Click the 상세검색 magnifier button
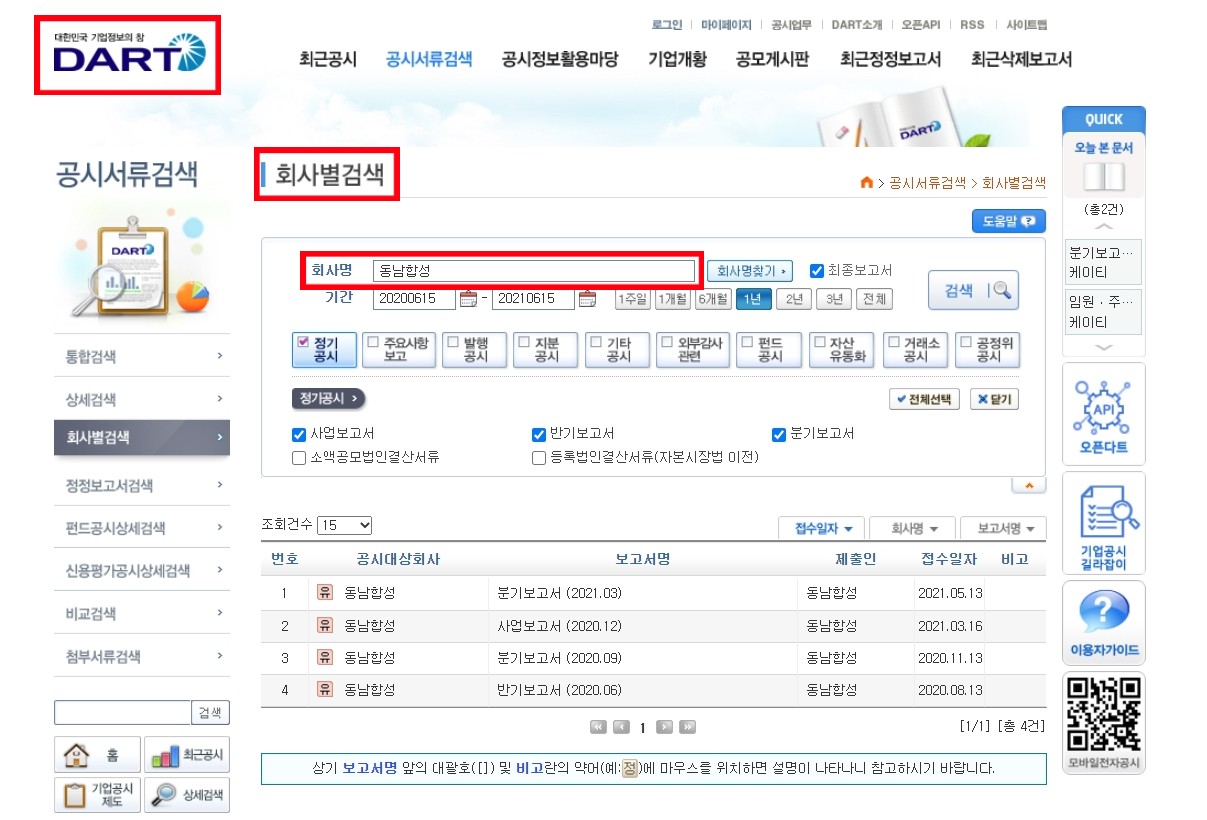The height and width of the screenshot is (820, 1207). [x=187, y=795]
